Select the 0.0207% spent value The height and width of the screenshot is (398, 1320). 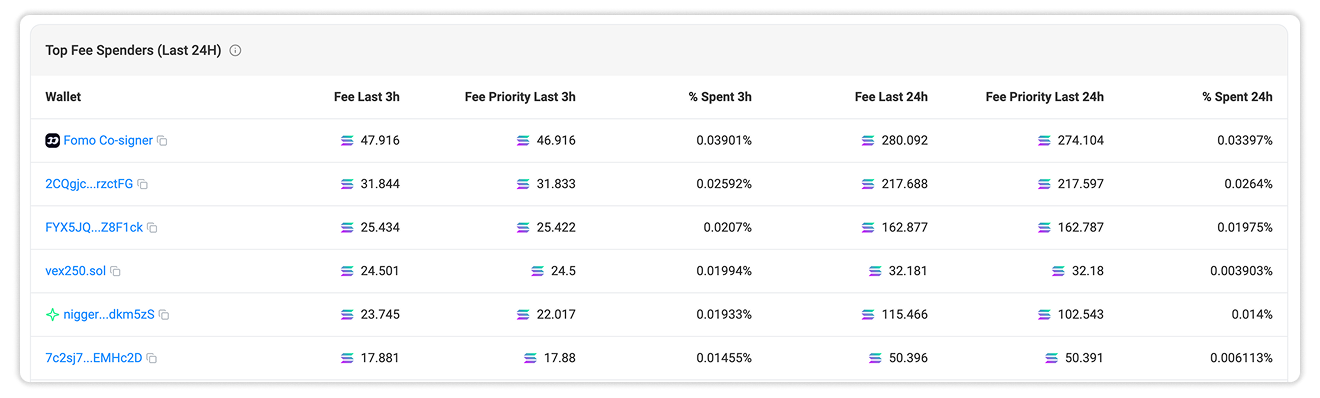[x=727, y=228]
